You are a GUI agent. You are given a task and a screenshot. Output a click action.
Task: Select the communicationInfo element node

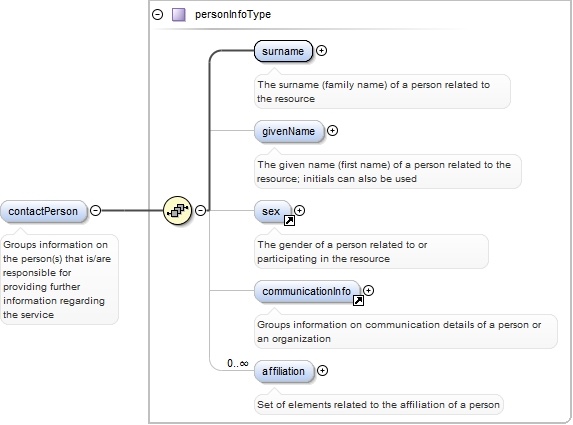pyautogui.click(x=307, y=291)
